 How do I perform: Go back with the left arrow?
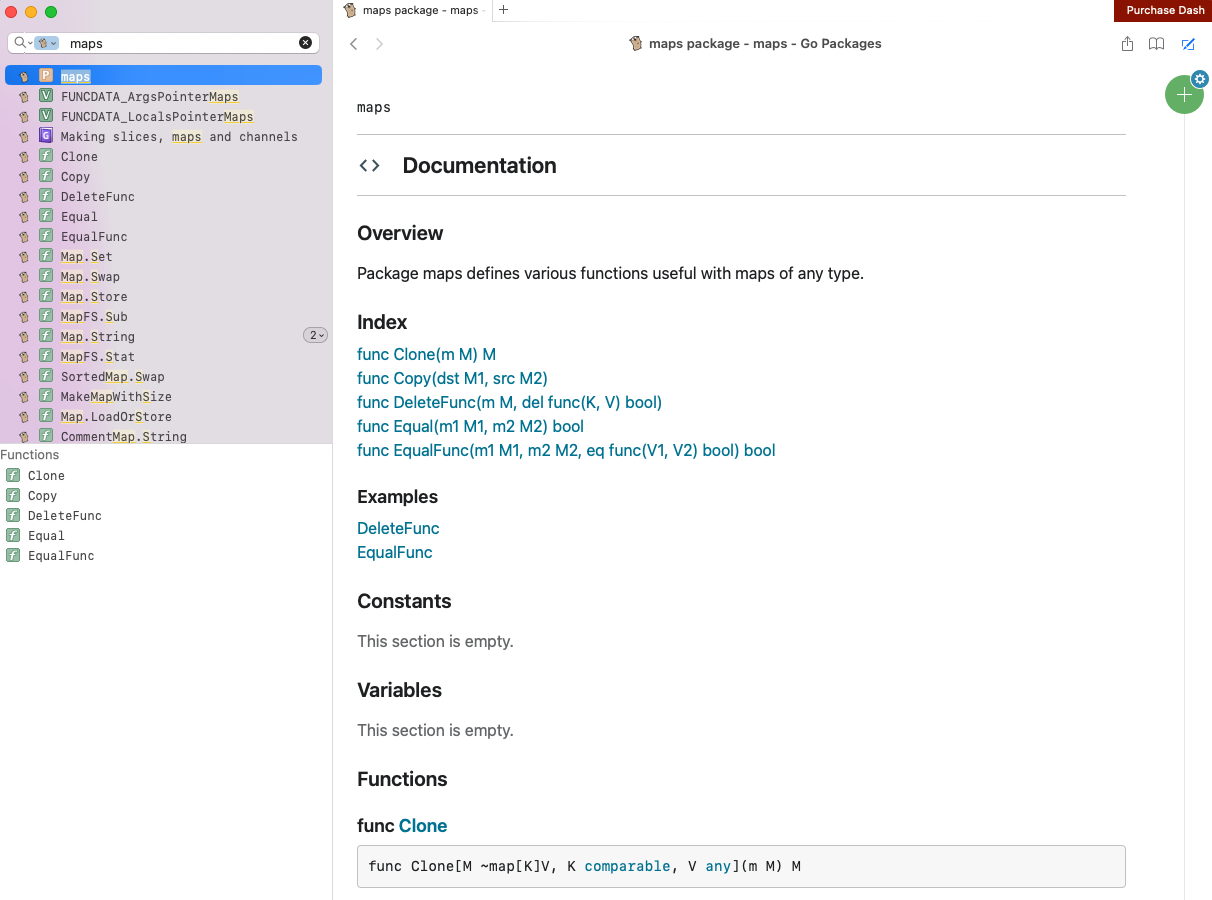(354, 44)
